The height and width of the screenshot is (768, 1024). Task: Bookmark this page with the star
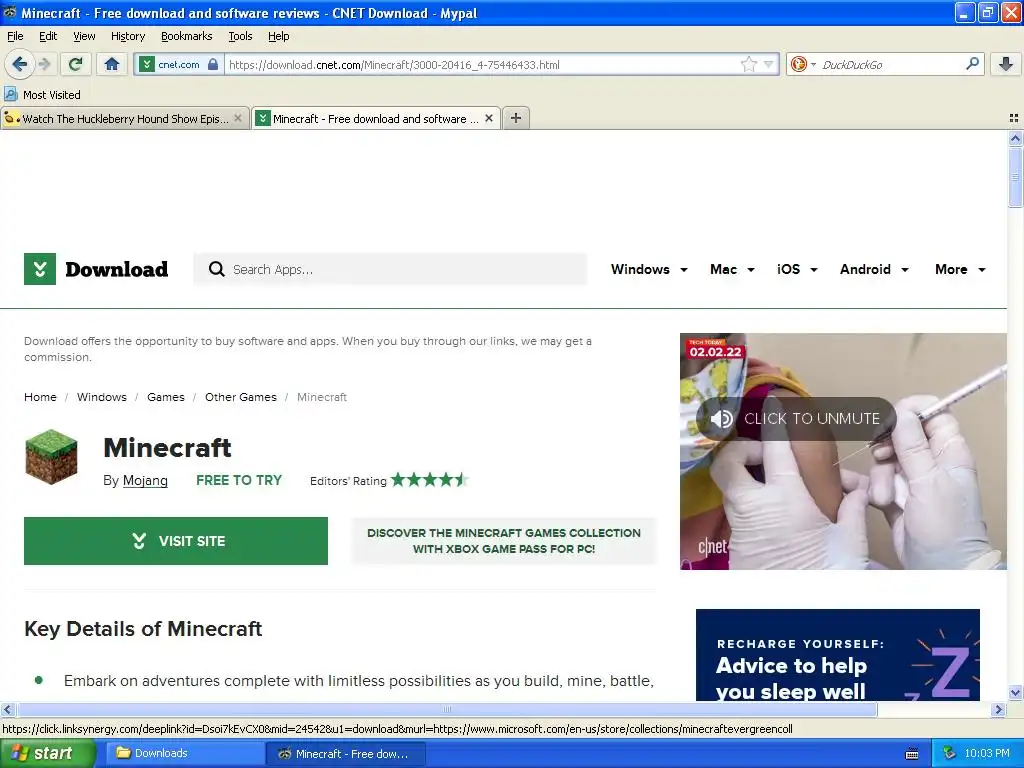[x=748, y=64]
